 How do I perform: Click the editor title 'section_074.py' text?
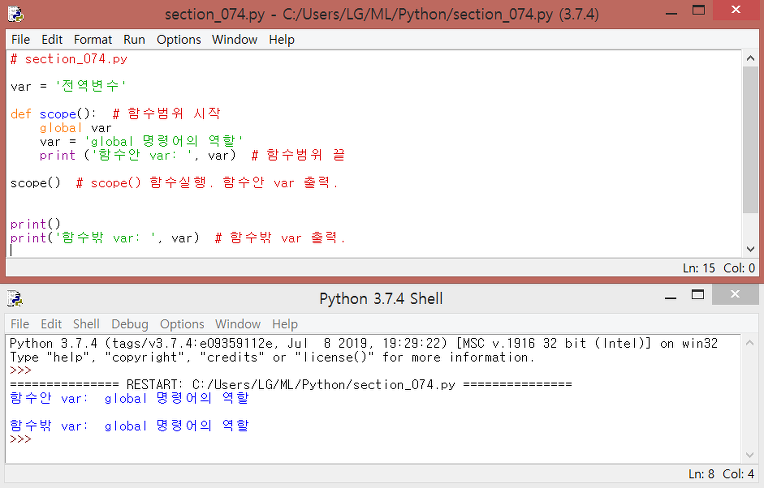coord(214,14)
